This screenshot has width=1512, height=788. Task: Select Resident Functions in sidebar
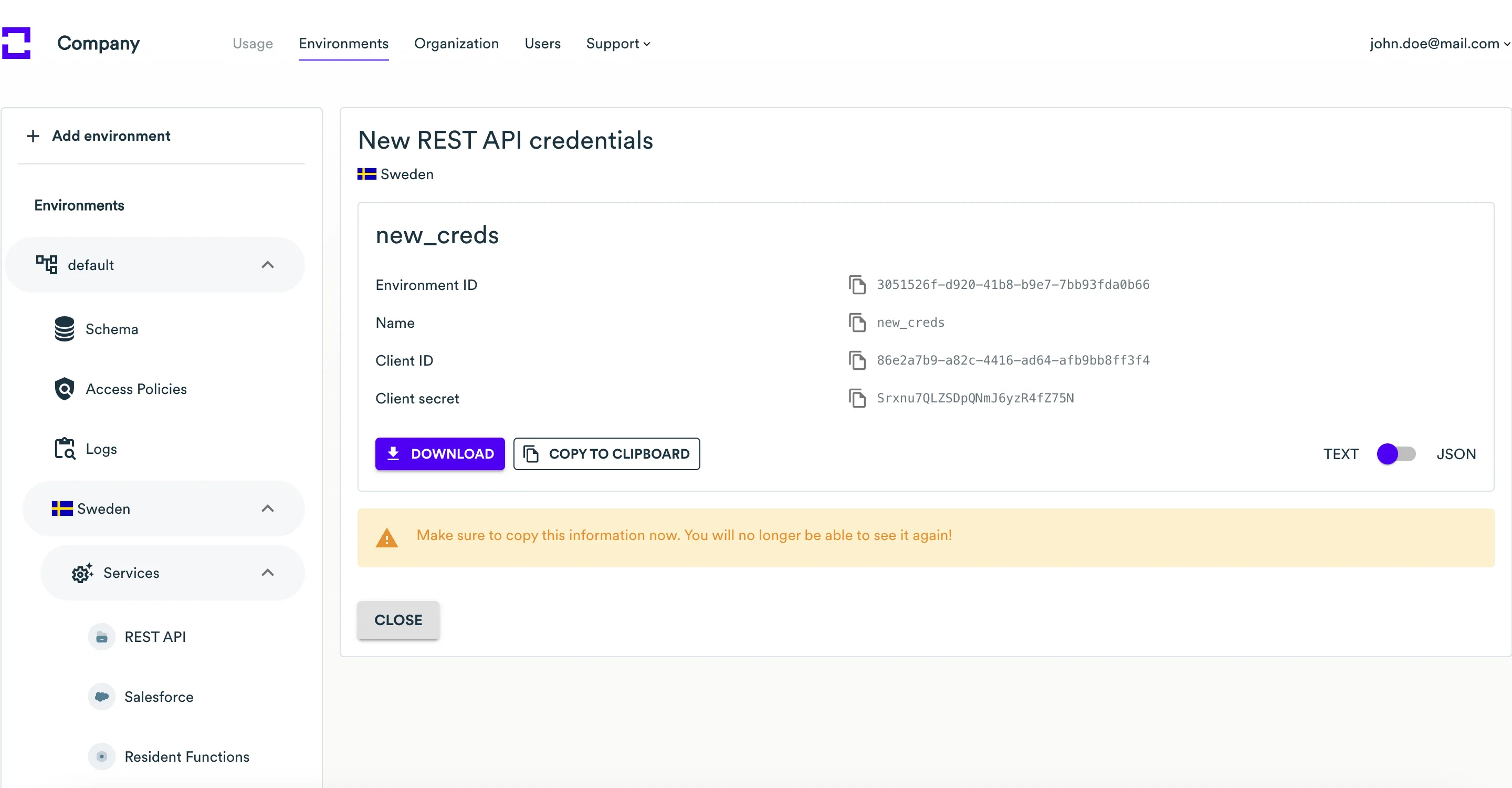pyautogui.click(x=186, y=756)
